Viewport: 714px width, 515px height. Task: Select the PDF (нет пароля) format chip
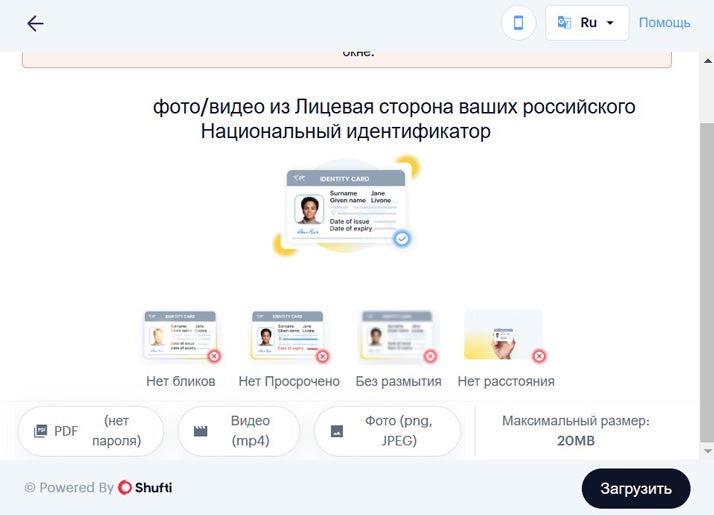(90, 431)
